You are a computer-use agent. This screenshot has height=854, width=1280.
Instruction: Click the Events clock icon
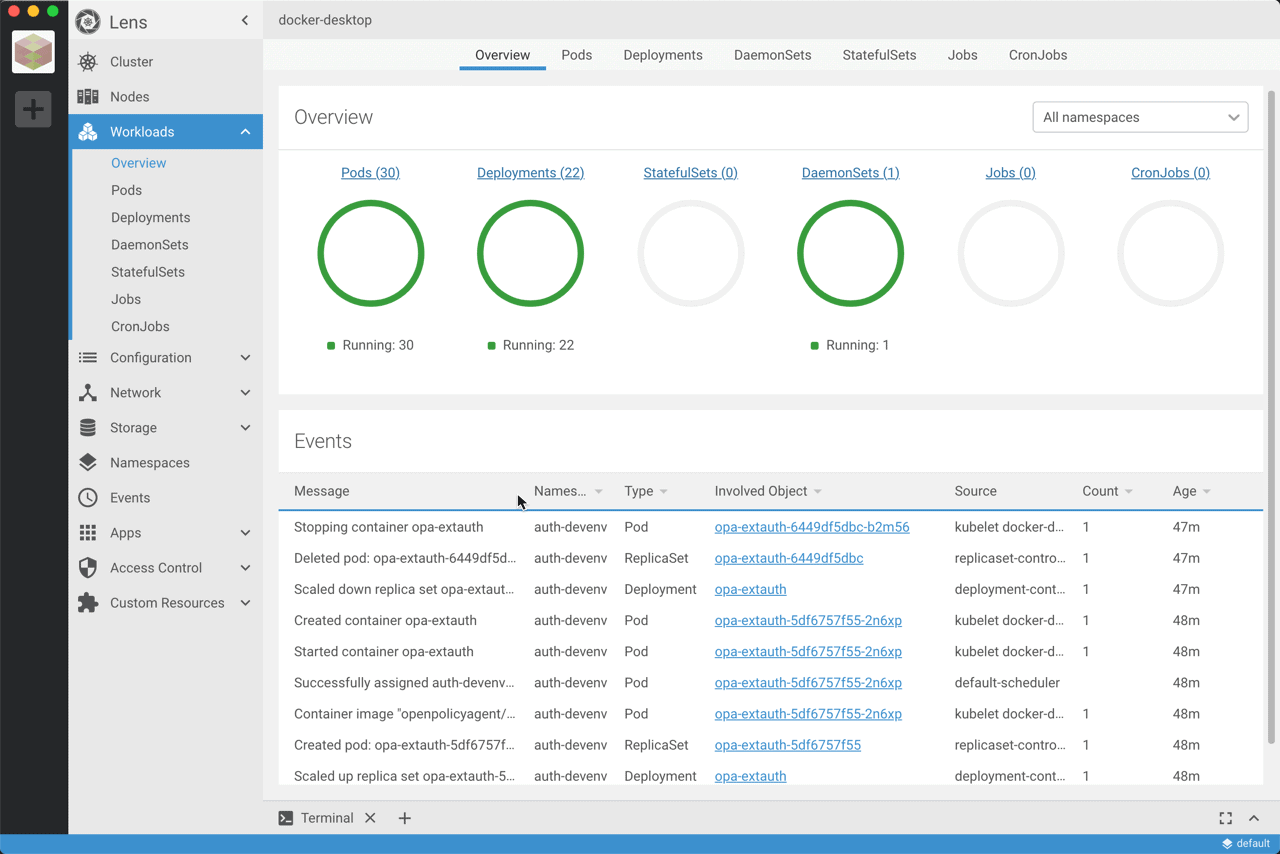click(x=88, y=498)
